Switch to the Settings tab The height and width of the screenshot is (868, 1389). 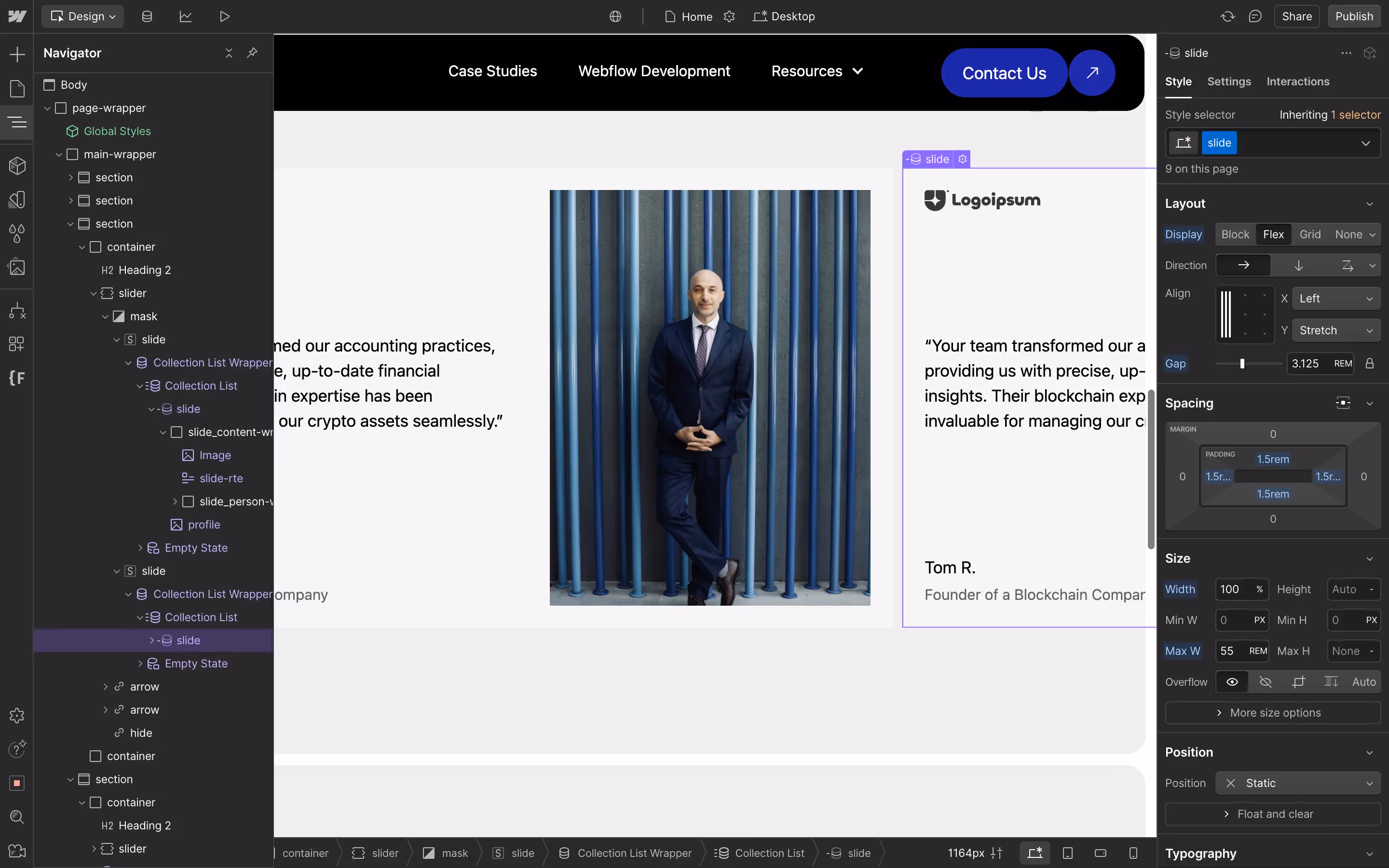(x=1229, y=81)
